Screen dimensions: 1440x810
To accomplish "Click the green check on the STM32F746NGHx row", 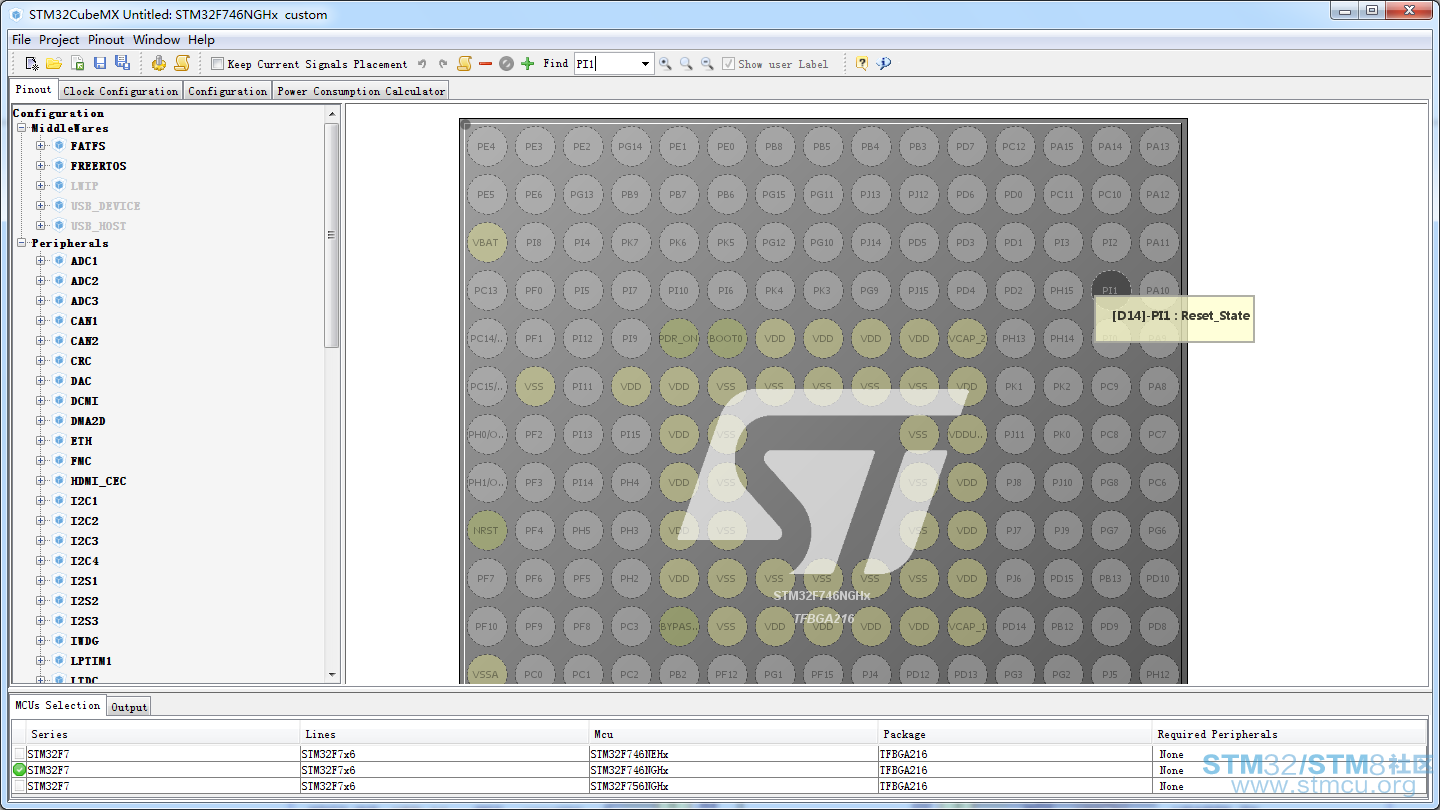I will pos(20,770).
